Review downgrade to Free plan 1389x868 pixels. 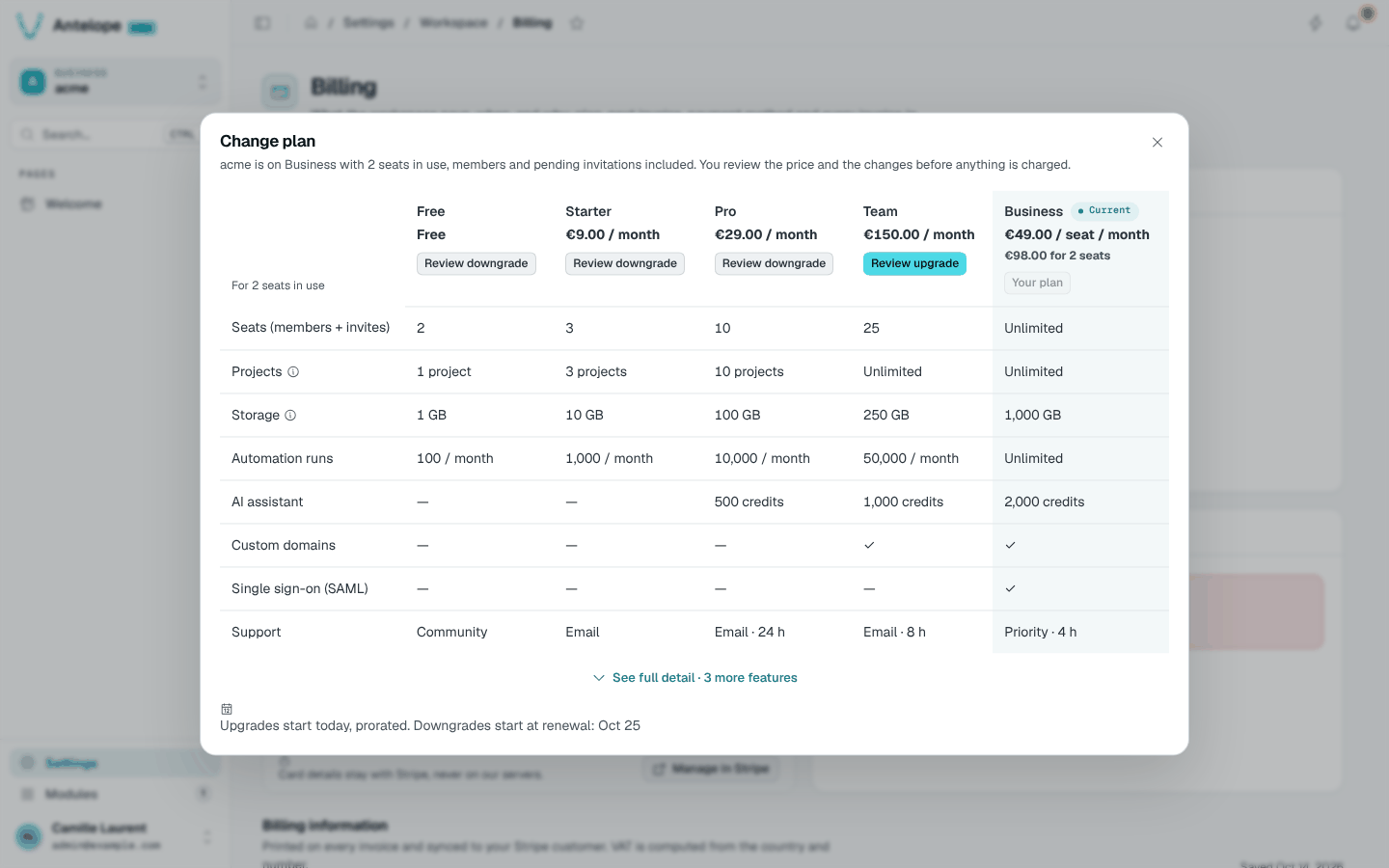coord(477,263)
